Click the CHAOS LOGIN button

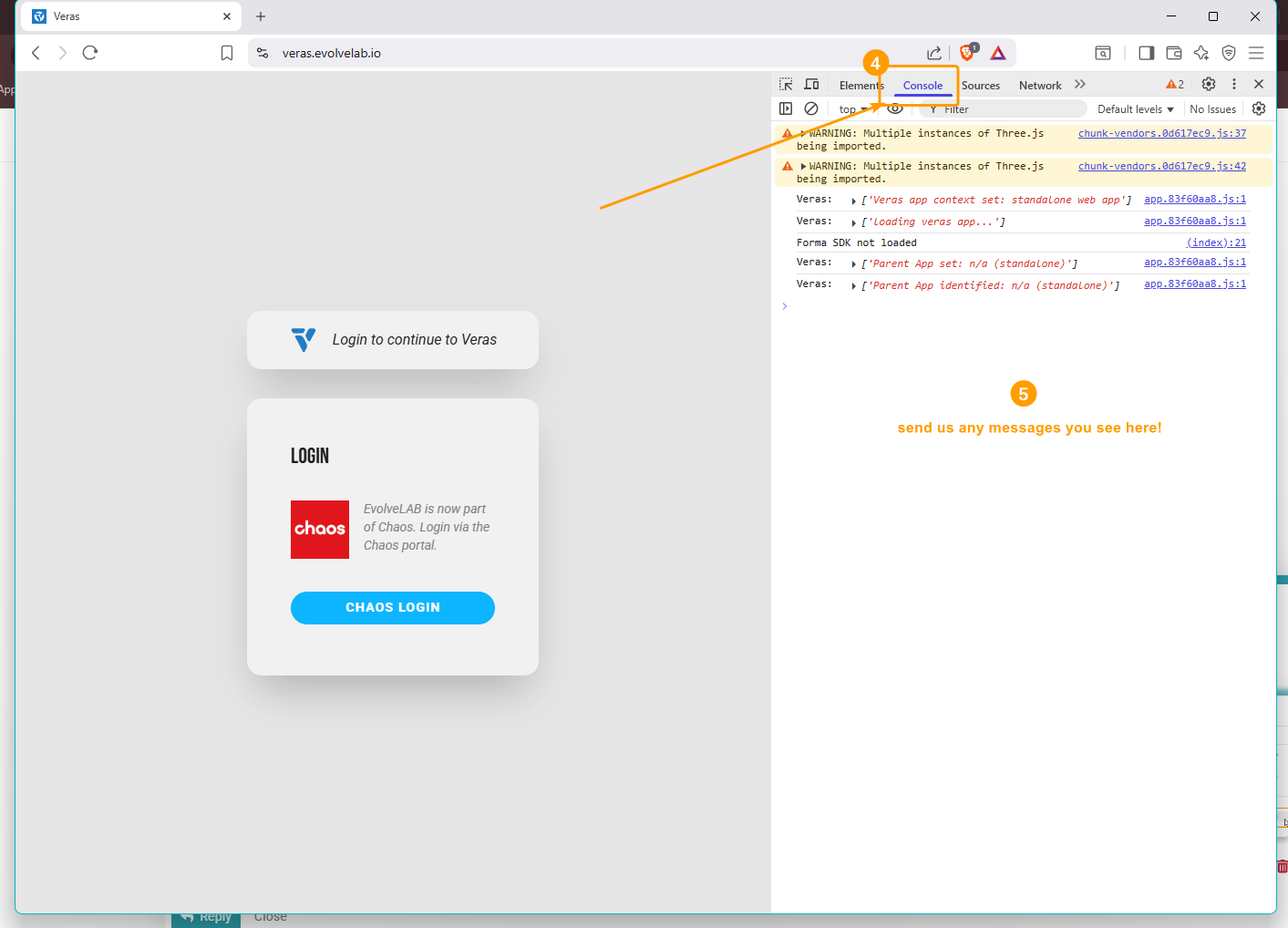click(x=393, y=608)
